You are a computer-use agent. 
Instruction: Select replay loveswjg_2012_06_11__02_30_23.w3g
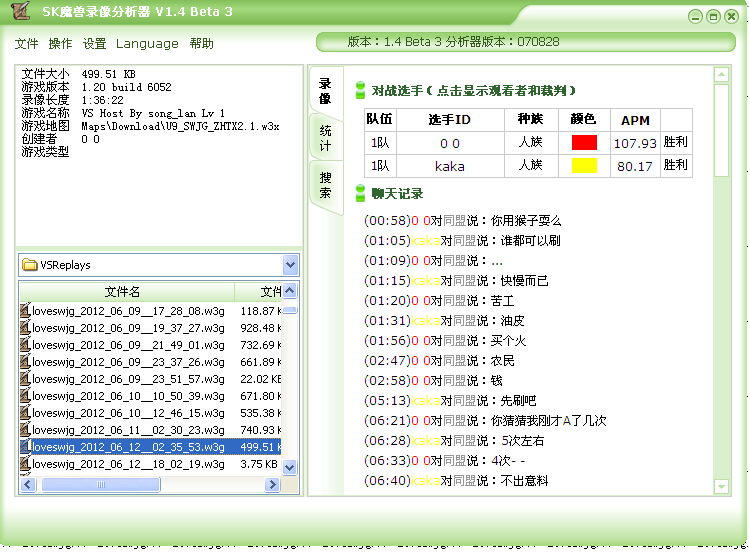128,430
